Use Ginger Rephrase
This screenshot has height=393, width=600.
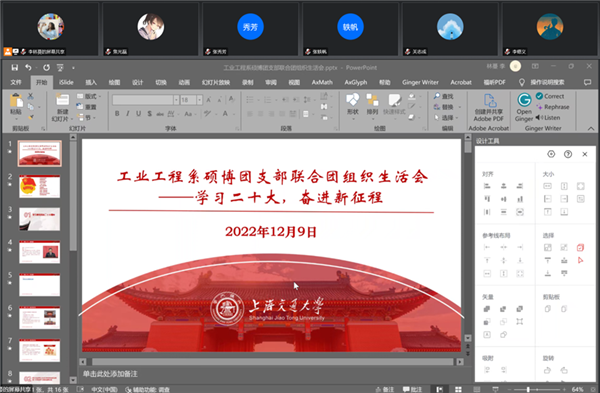[552, 107]
